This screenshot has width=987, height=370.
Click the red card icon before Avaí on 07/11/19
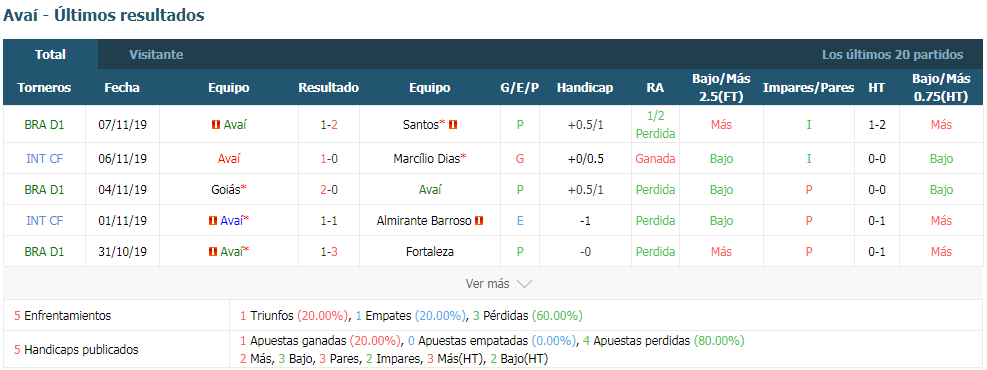coord(216,125)
